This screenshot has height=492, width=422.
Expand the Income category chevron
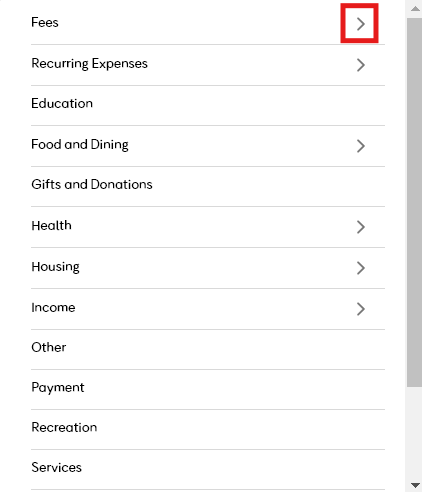[360, 309]
